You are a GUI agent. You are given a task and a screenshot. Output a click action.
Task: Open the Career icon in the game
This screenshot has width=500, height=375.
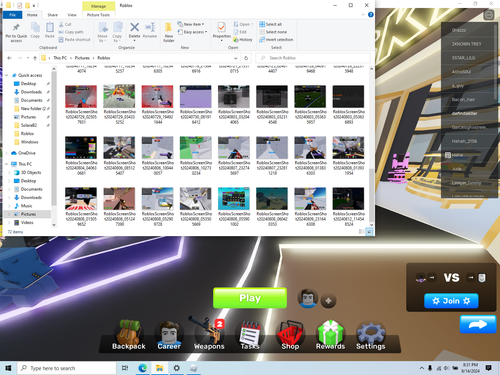click(x=169, y=334)
